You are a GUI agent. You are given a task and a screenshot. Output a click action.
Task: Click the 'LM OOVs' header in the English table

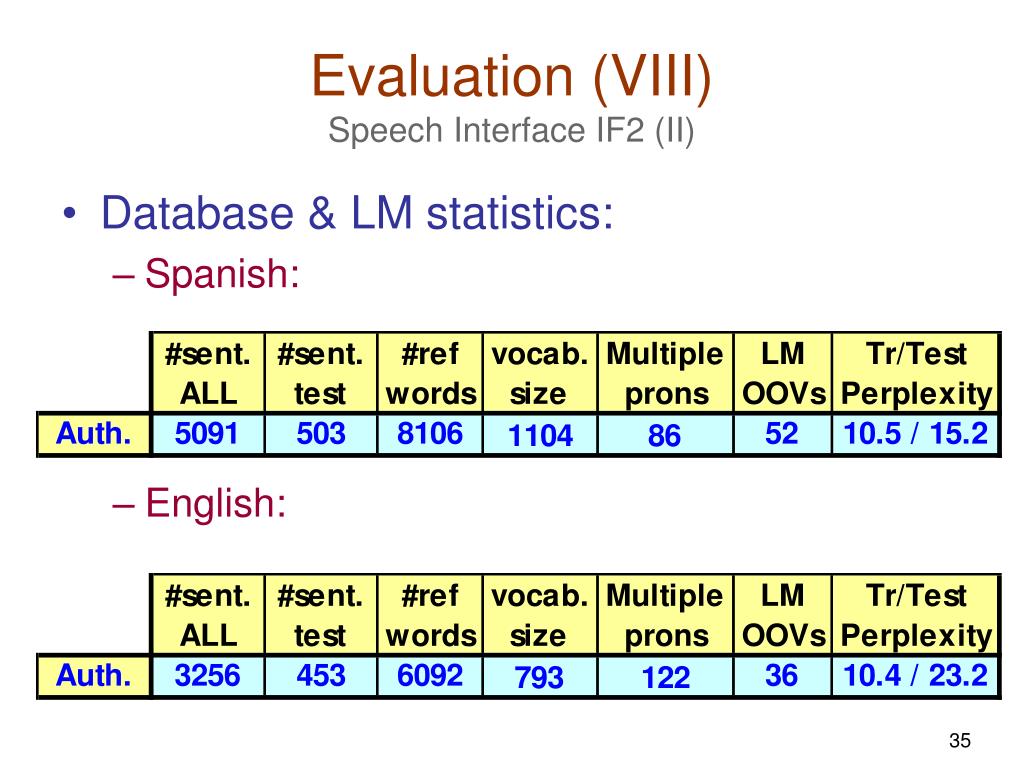coord(783,615)
